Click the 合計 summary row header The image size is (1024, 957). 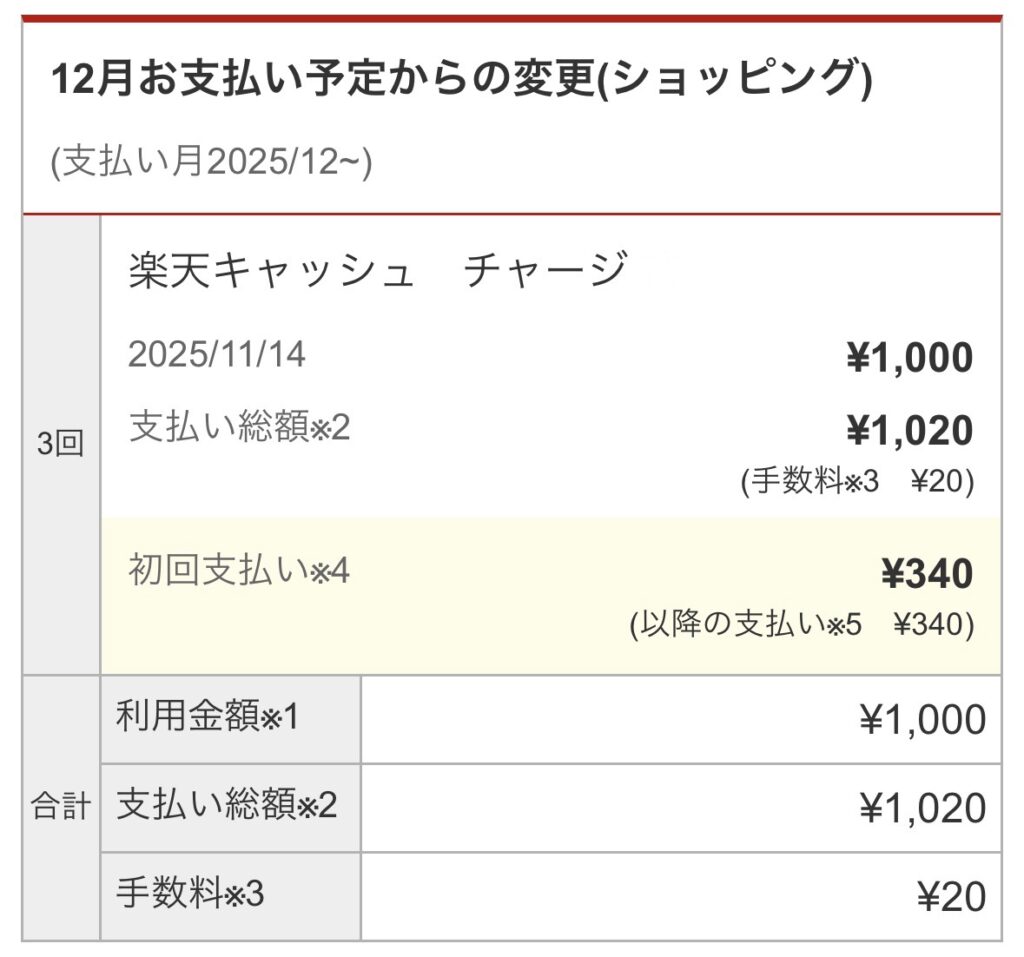tap(61, 807)
